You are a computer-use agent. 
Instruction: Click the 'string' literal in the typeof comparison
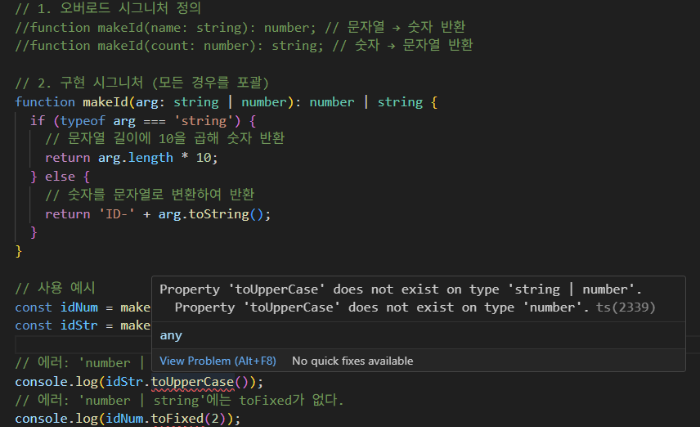(204, 121)
